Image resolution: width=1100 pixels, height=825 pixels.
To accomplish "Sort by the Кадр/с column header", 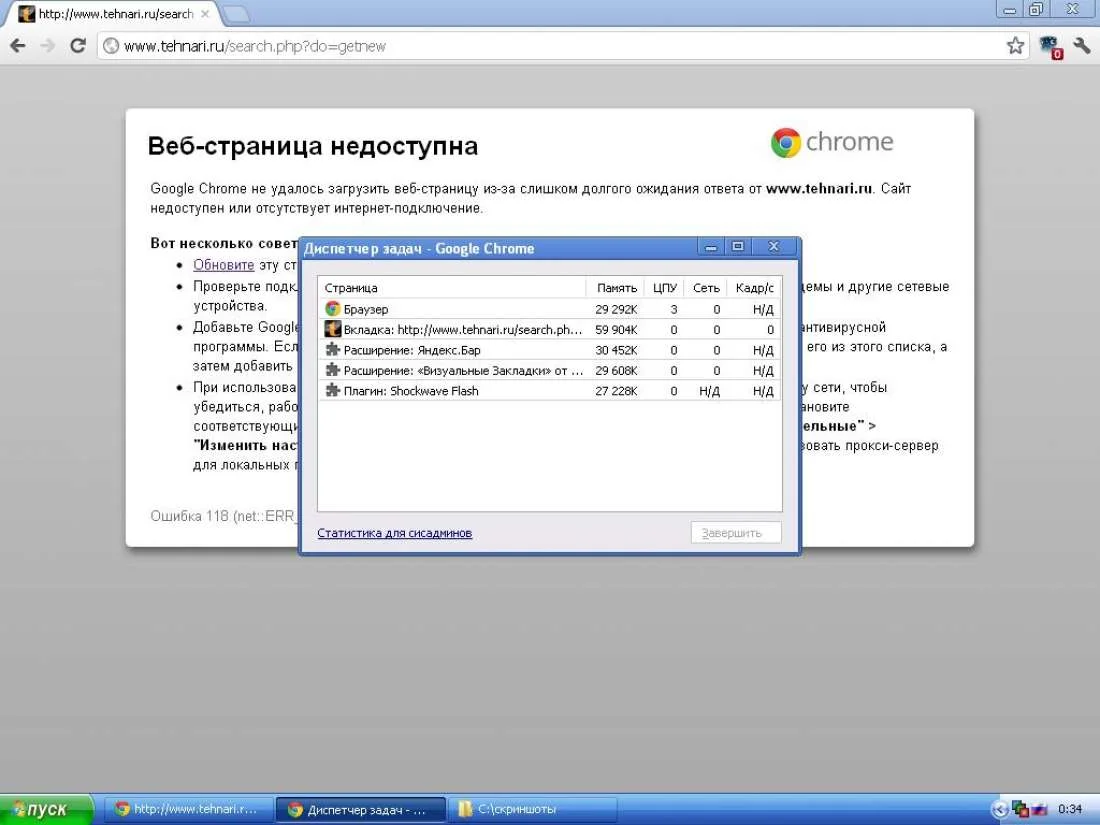I will coord(754,288).
